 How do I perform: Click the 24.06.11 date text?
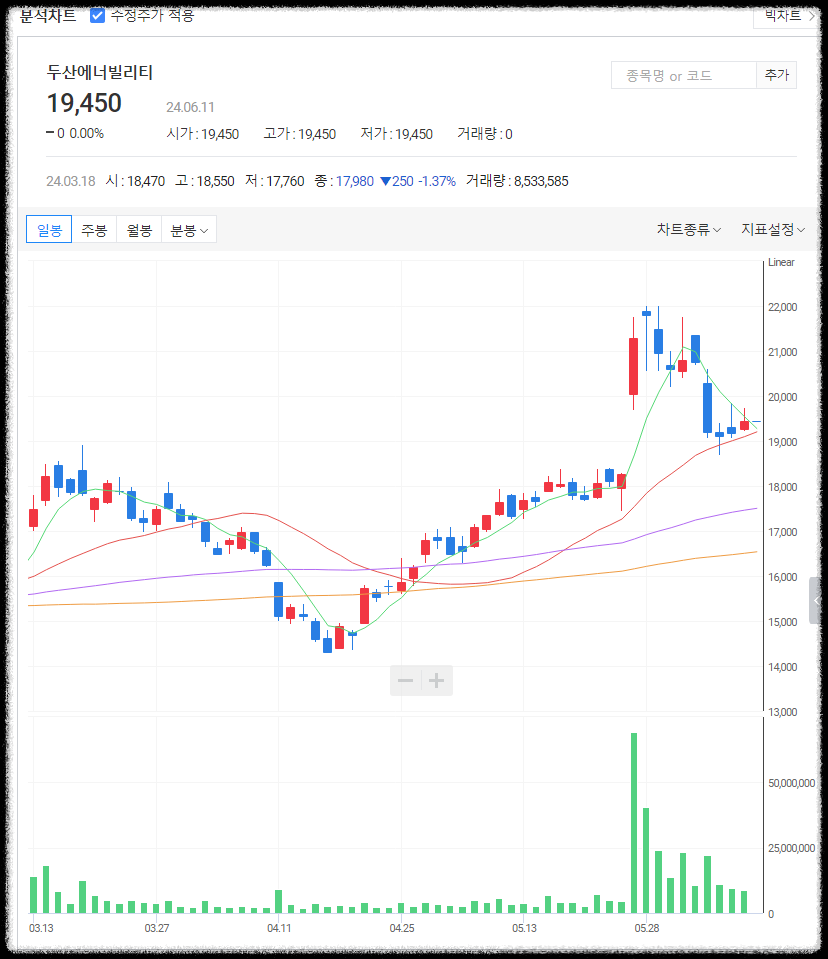click(x=190, y=108)
